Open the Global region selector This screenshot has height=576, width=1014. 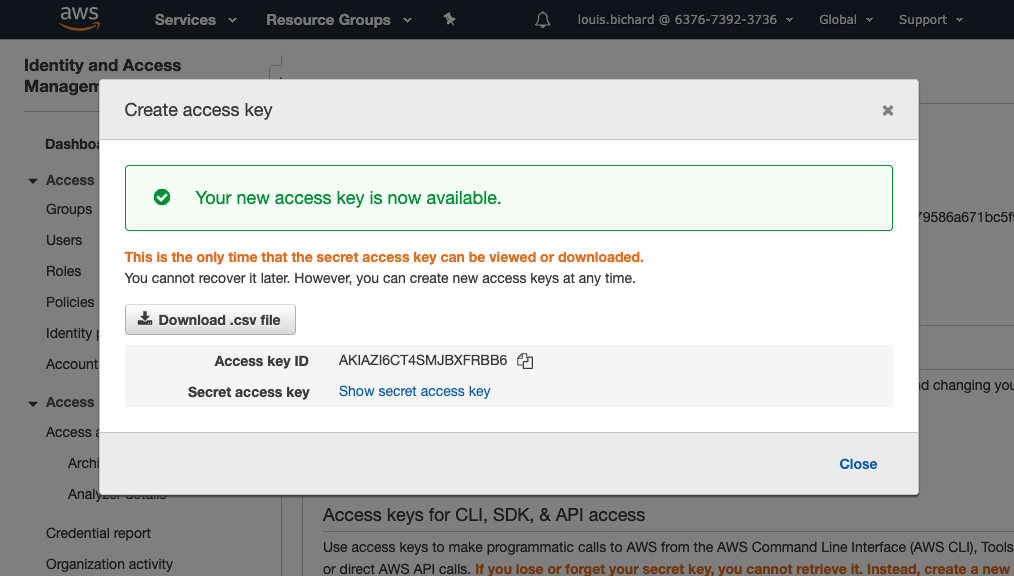845,19
